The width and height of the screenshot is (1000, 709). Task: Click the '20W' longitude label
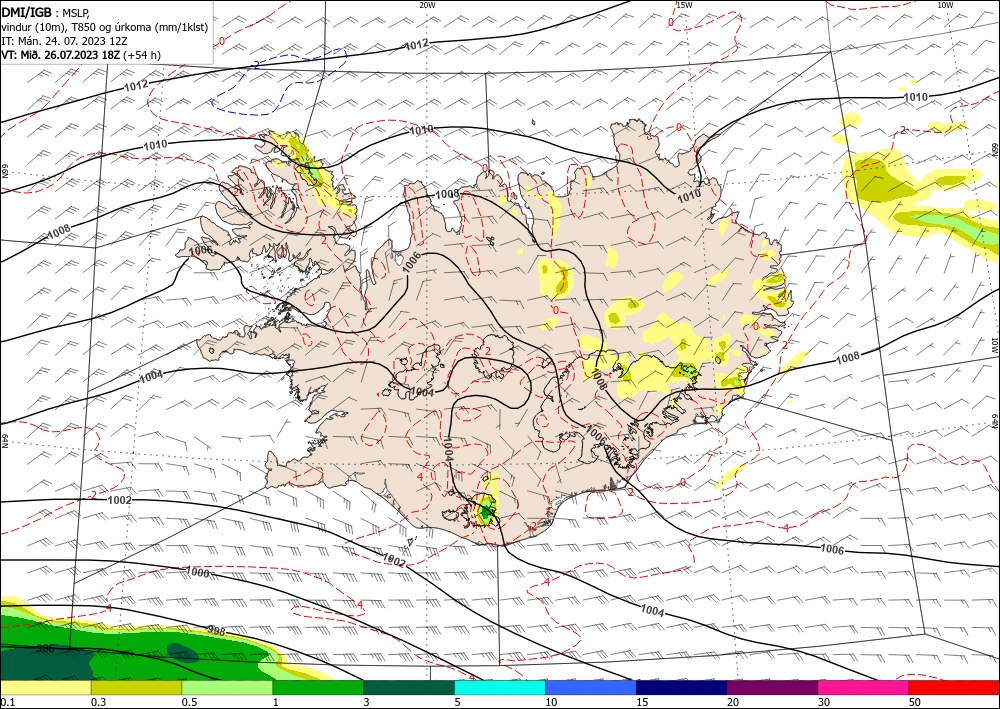pos(427,5)
